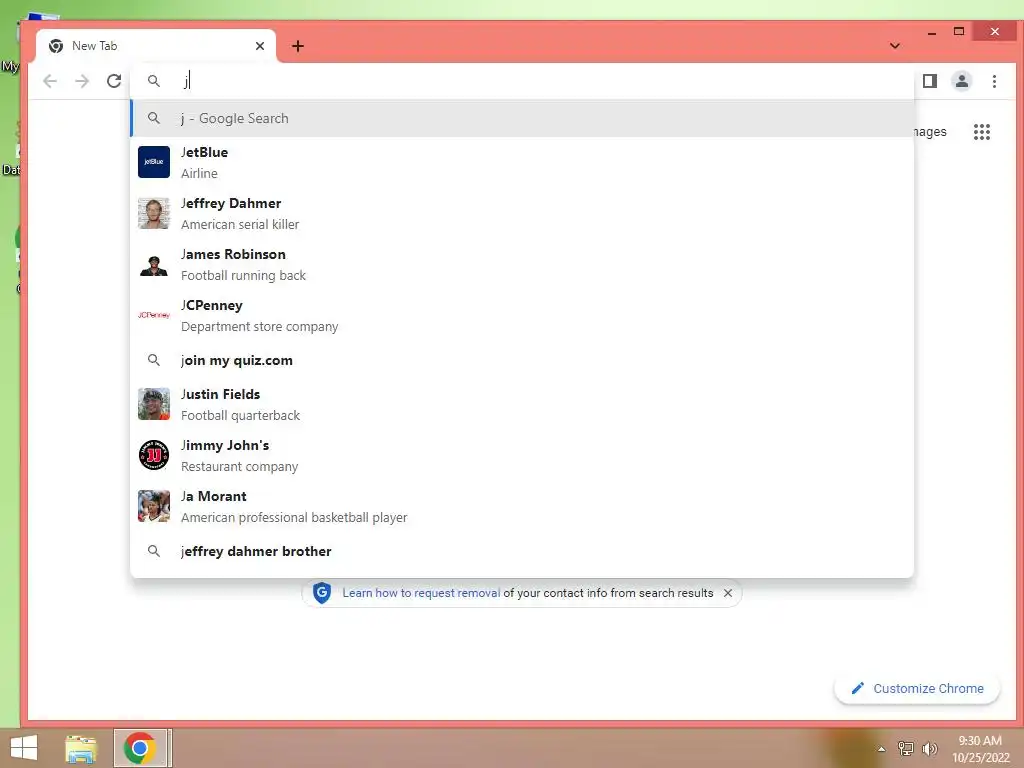Select the New Tab tab

click(155, 46)
